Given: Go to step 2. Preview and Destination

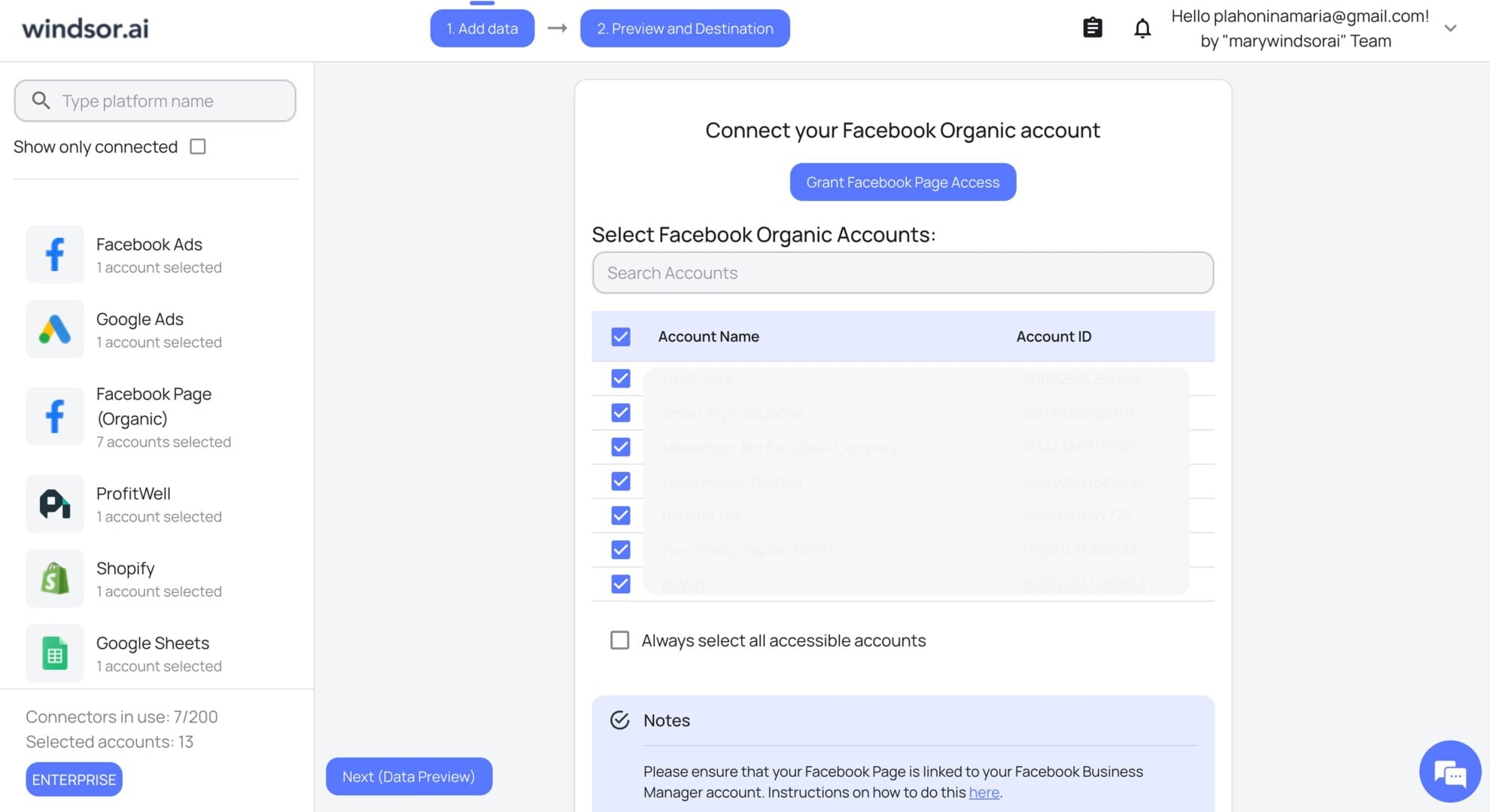Looking at the screenshot, I should 685,29.
